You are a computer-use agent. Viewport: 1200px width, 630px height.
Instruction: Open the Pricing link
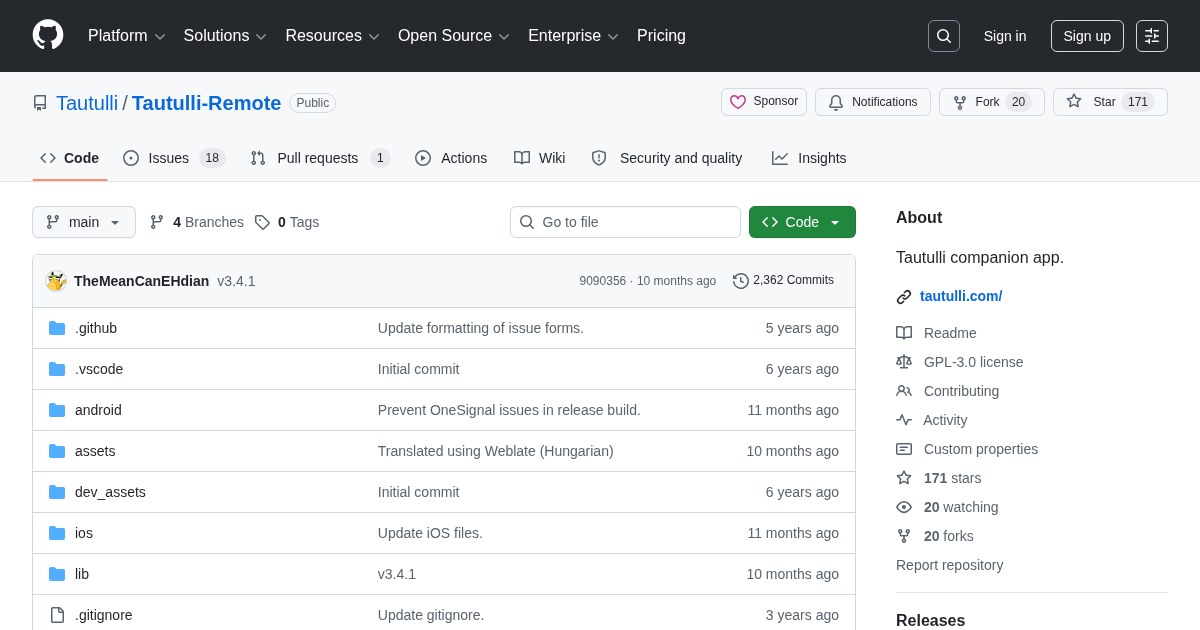(x=661, y=36)
